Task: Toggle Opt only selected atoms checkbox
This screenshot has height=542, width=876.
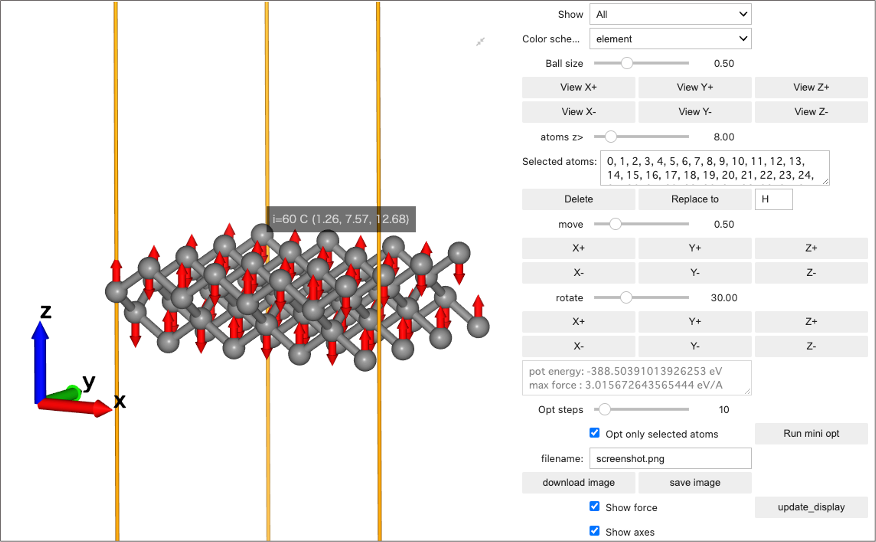Action: [595, 433]
